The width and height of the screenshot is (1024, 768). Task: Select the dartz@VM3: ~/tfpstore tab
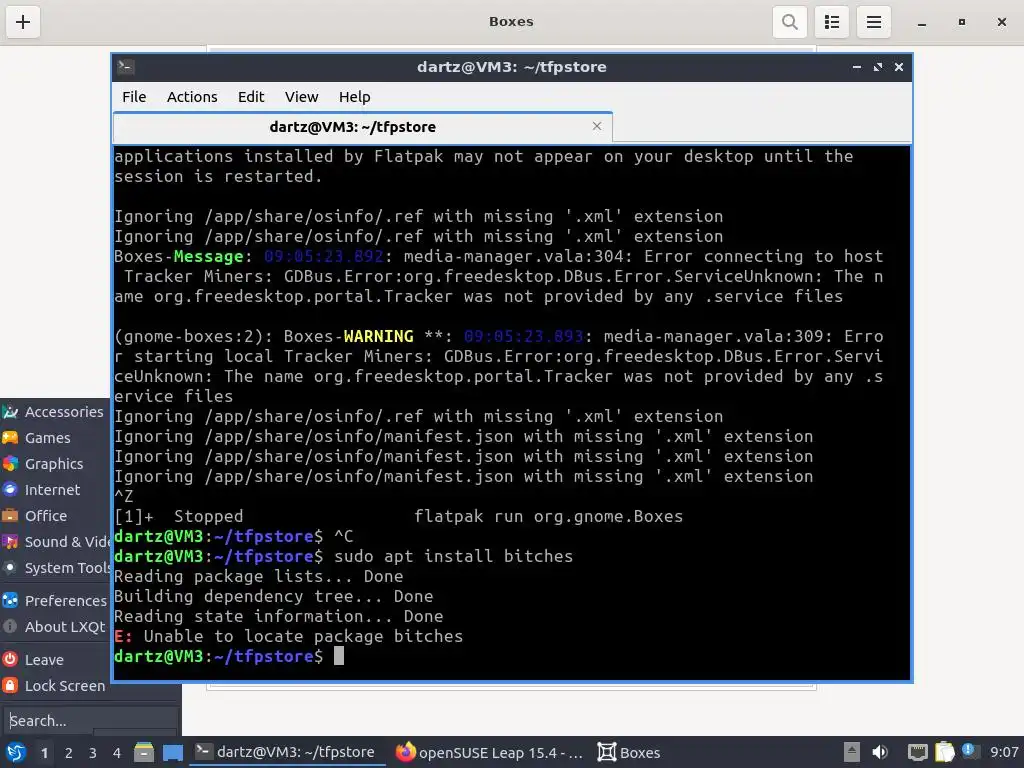[362, 127]
